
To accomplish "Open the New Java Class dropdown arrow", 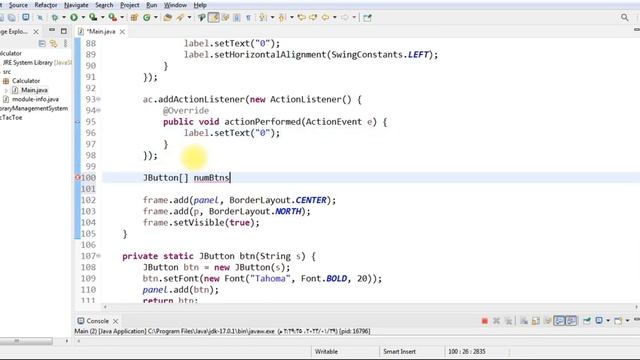I will (156, 18).
